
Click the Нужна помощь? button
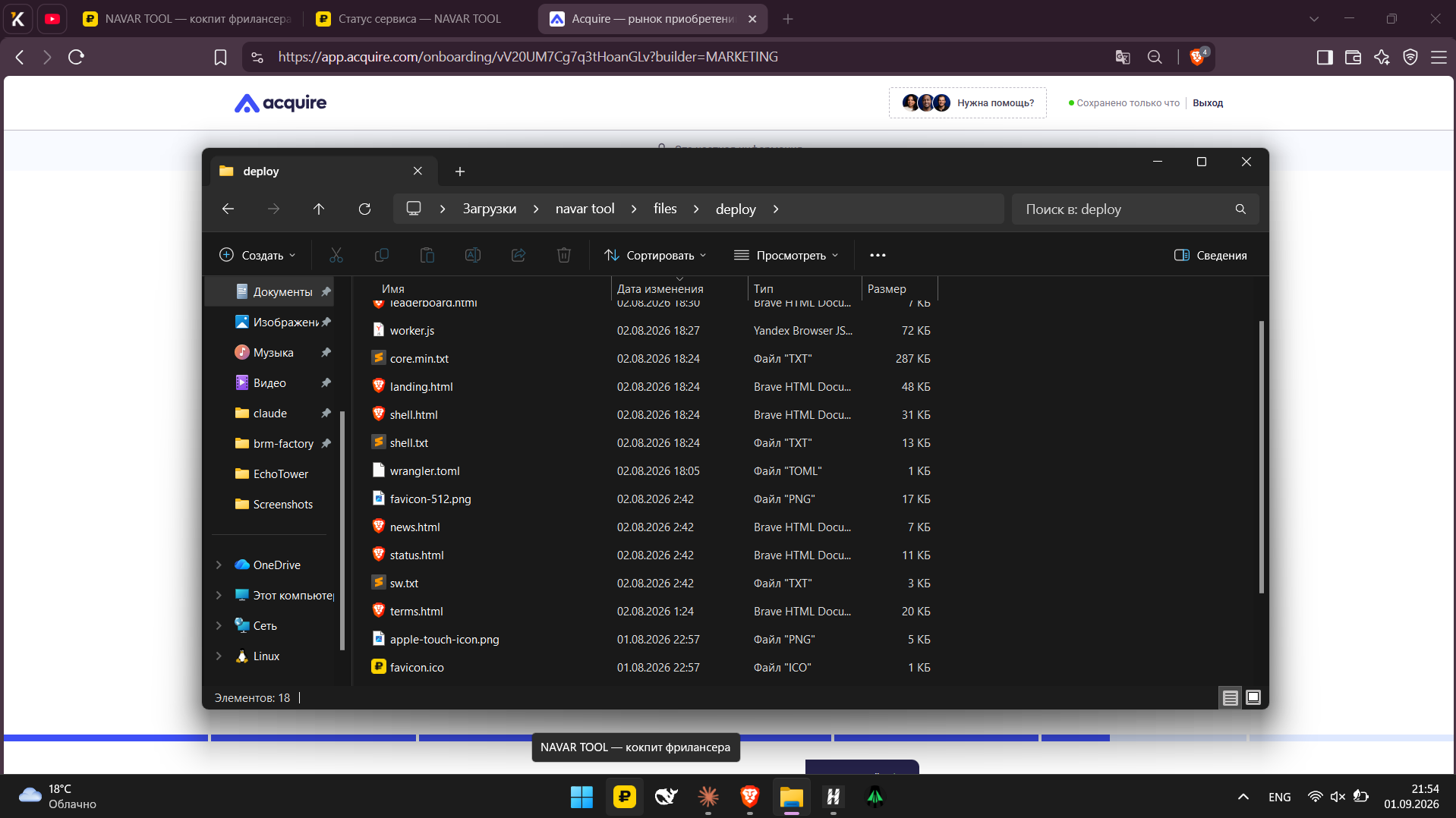coord(968,103)
